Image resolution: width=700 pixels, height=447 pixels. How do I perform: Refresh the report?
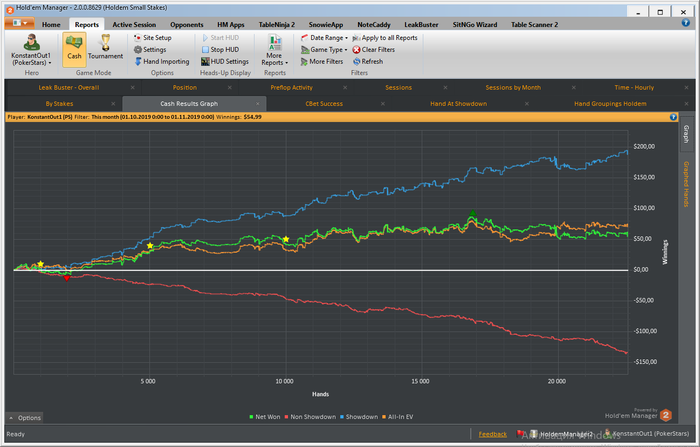tap(368, 62)
